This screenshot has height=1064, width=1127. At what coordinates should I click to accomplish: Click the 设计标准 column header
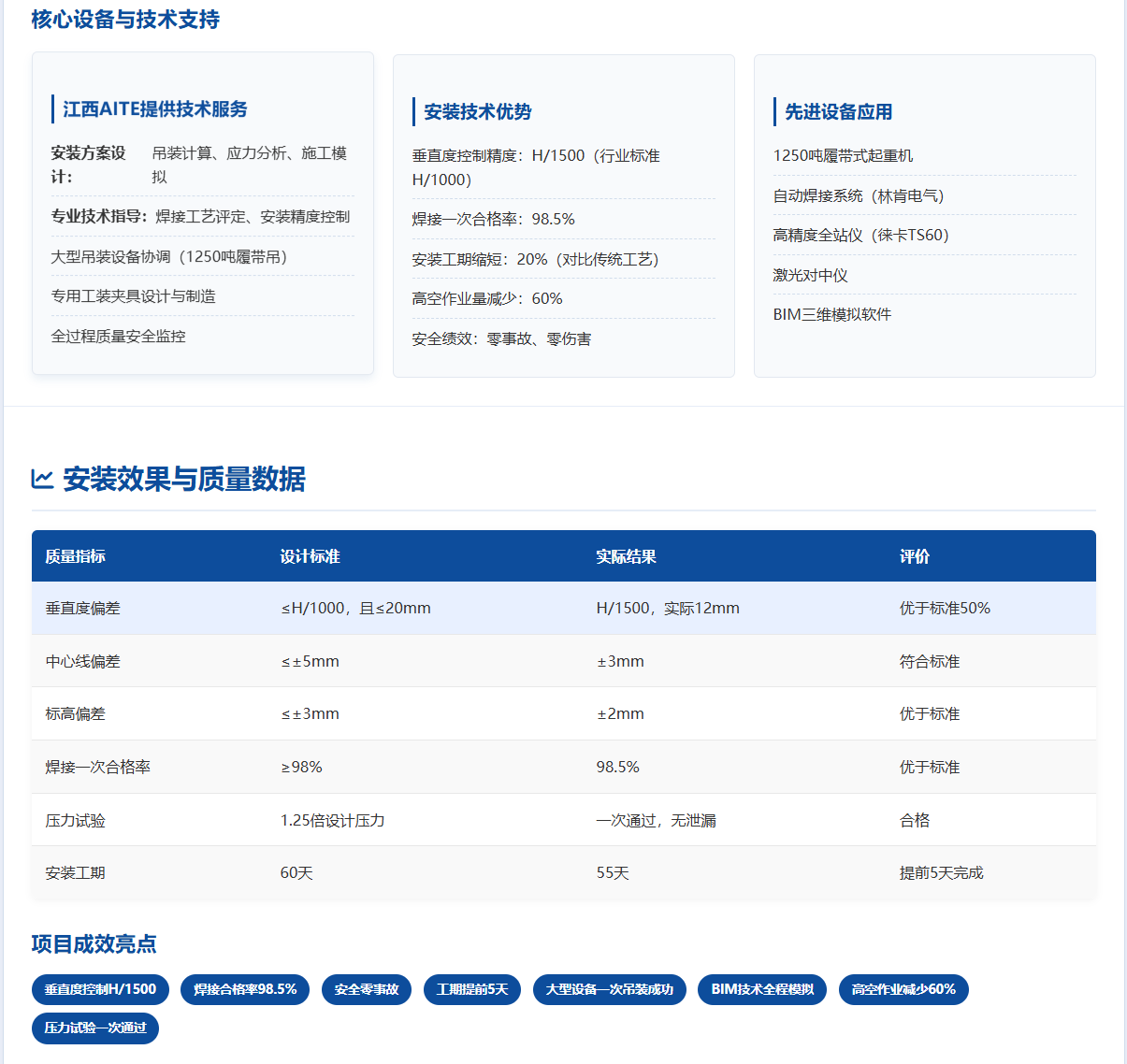tap(311, 556)
